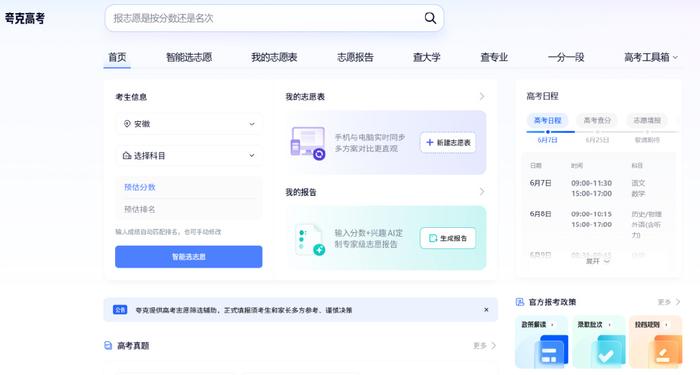This screenshot has height=375, width=700.
Task: Click the blue 智能选志愿 button
Action: (189, 257)
